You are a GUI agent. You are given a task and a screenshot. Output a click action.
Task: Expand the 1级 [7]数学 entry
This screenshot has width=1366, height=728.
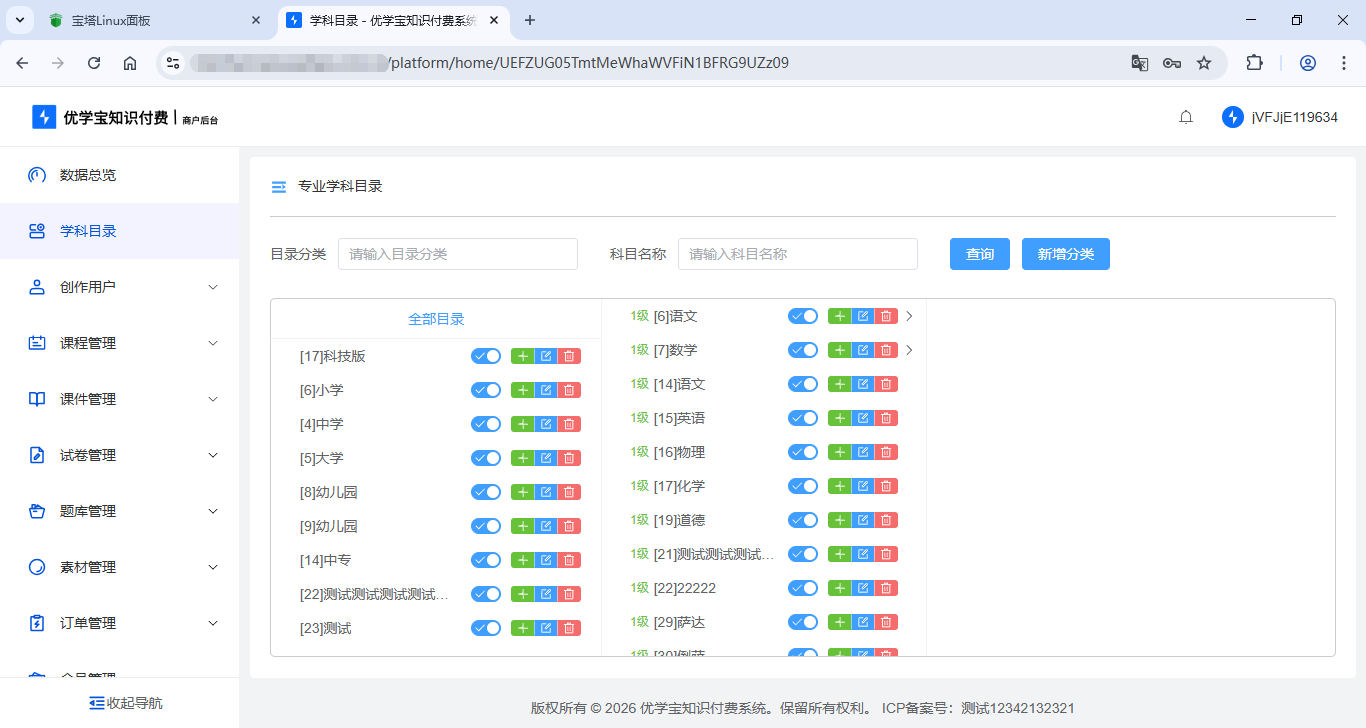tap(909, 349)
